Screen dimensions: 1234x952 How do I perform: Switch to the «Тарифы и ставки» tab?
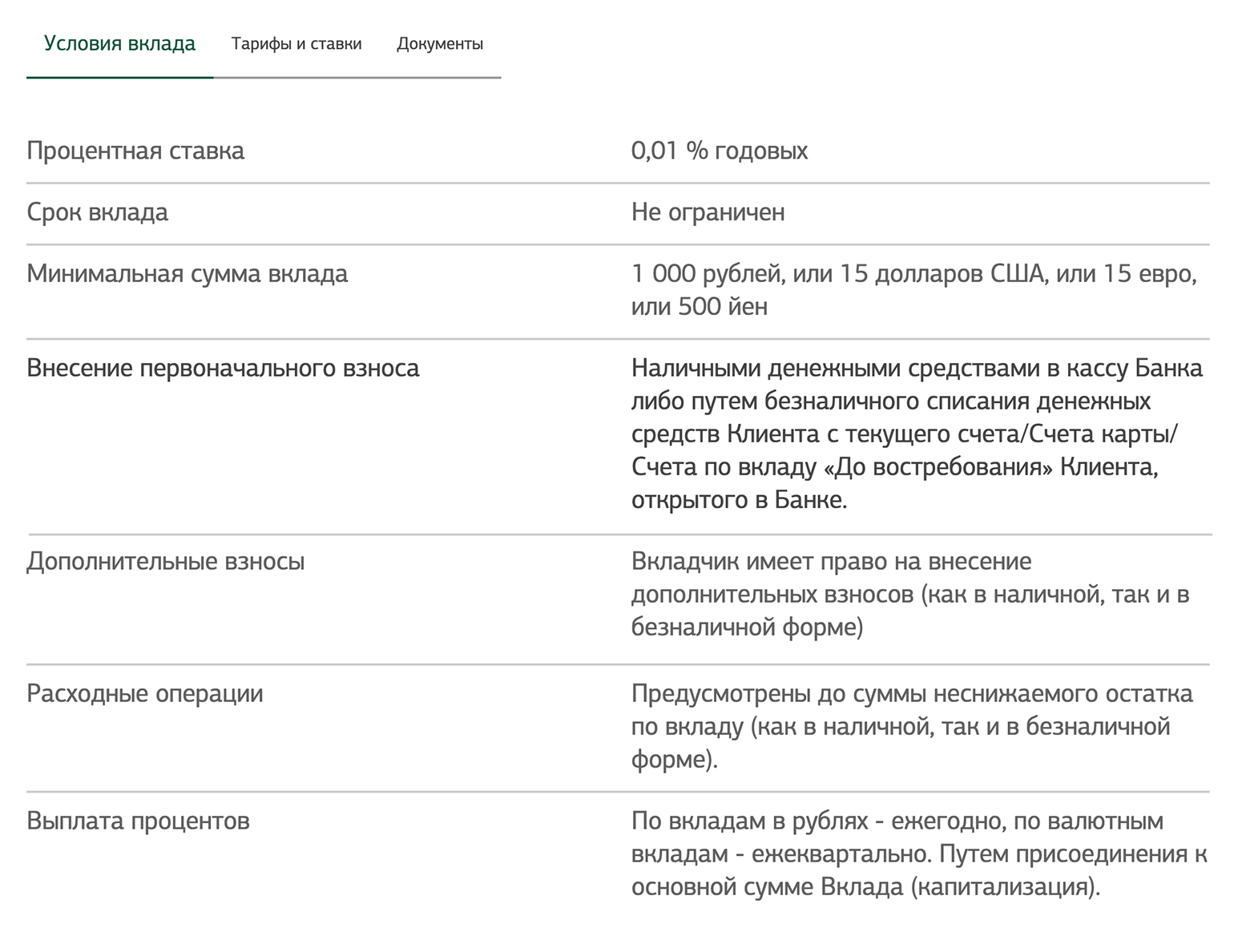296,44
